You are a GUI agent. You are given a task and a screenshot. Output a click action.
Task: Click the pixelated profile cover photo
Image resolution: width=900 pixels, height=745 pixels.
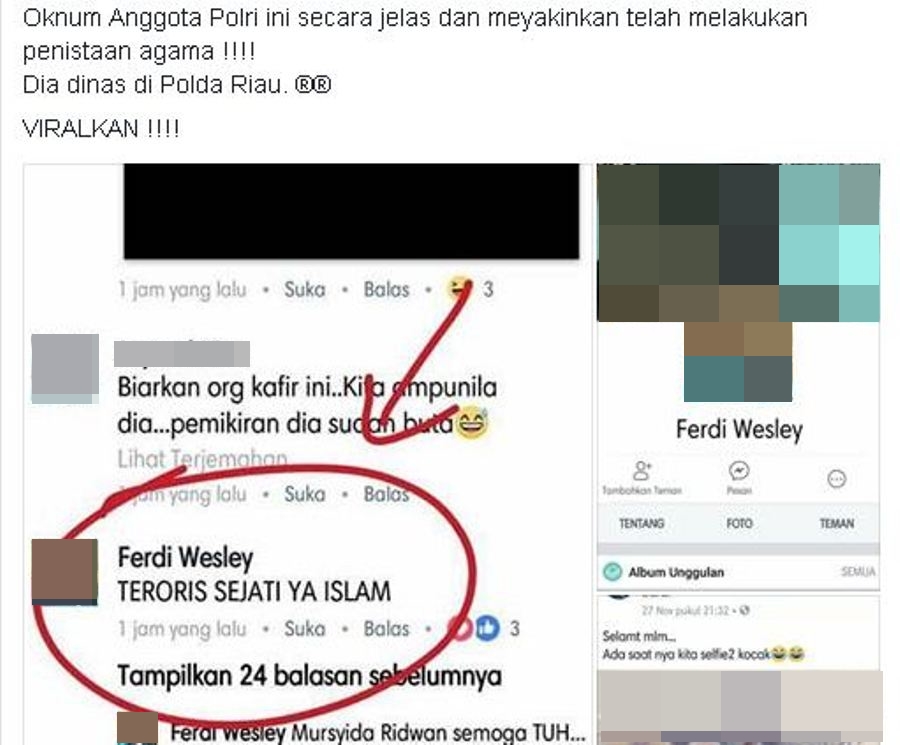coord(738,242)
